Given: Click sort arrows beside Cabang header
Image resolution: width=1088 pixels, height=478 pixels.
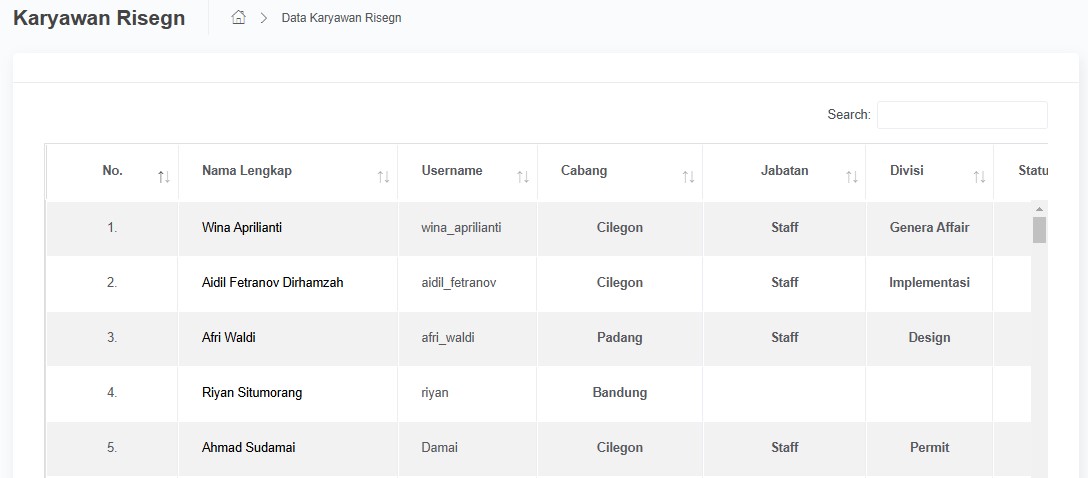Looking at the screenshot, I should click(x=688, y=177).
